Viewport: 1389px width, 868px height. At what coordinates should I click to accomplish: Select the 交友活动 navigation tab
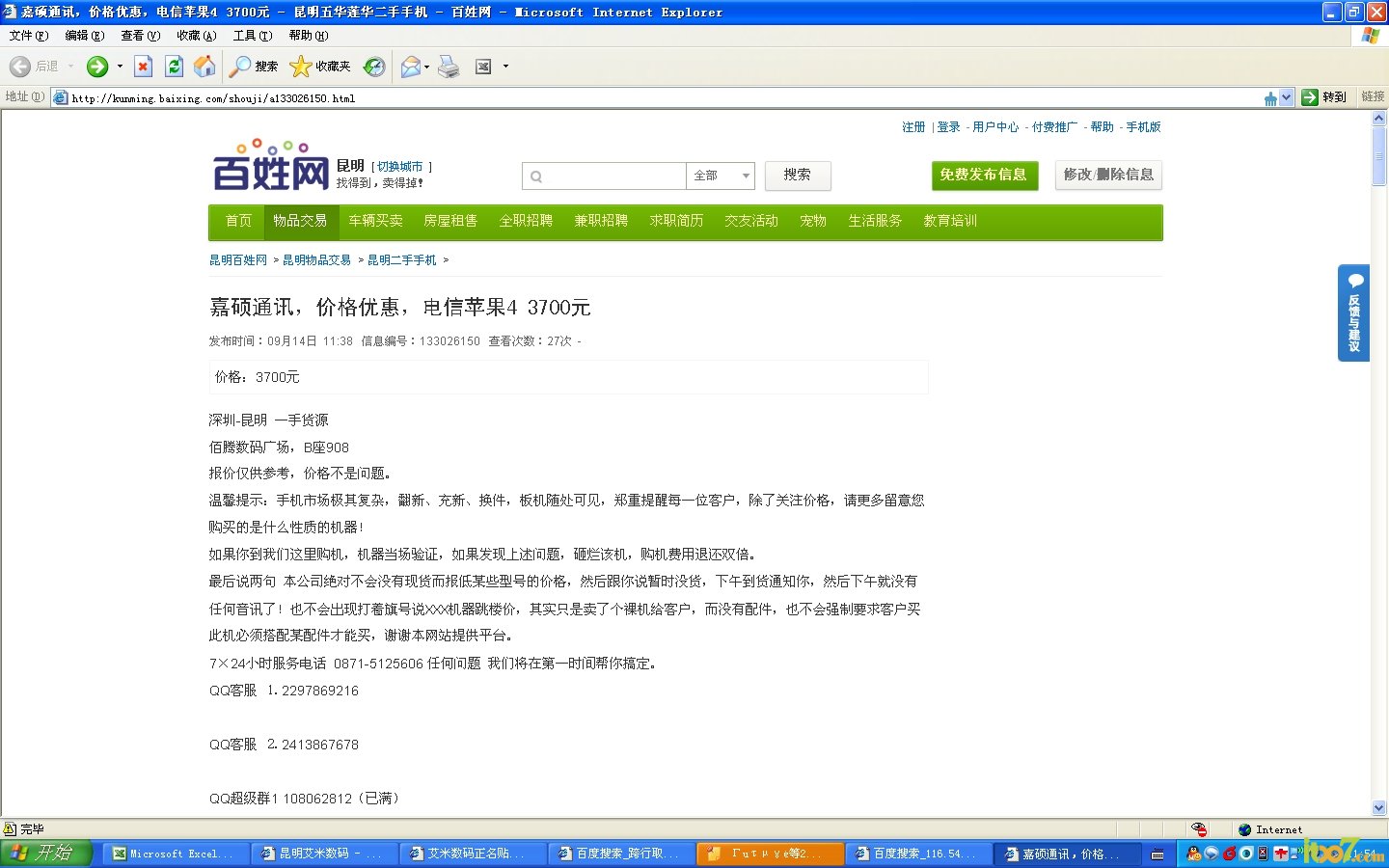tap(751, 221)
